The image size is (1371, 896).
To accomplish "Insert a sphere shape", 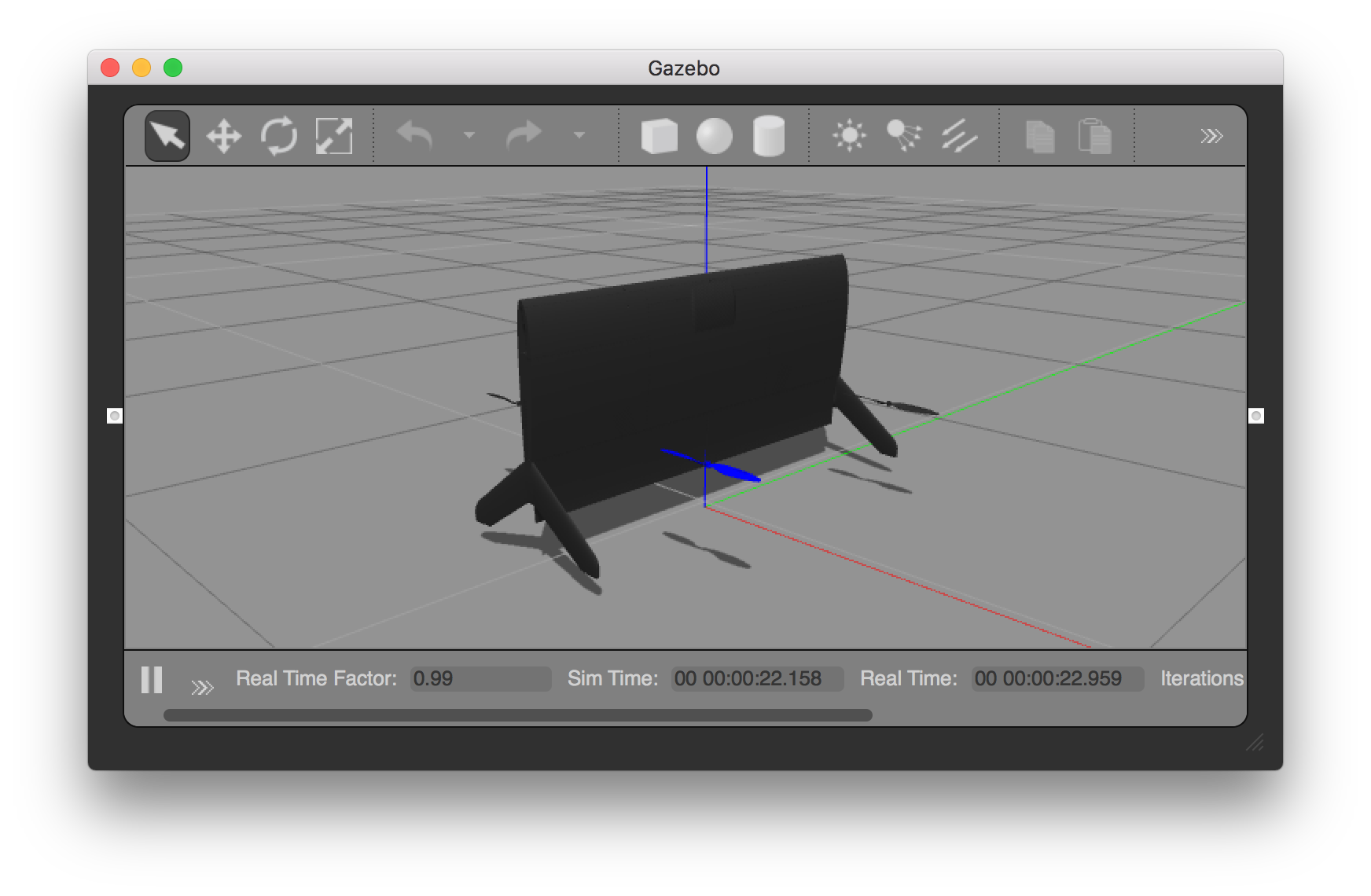I will [x=714, y=136].
